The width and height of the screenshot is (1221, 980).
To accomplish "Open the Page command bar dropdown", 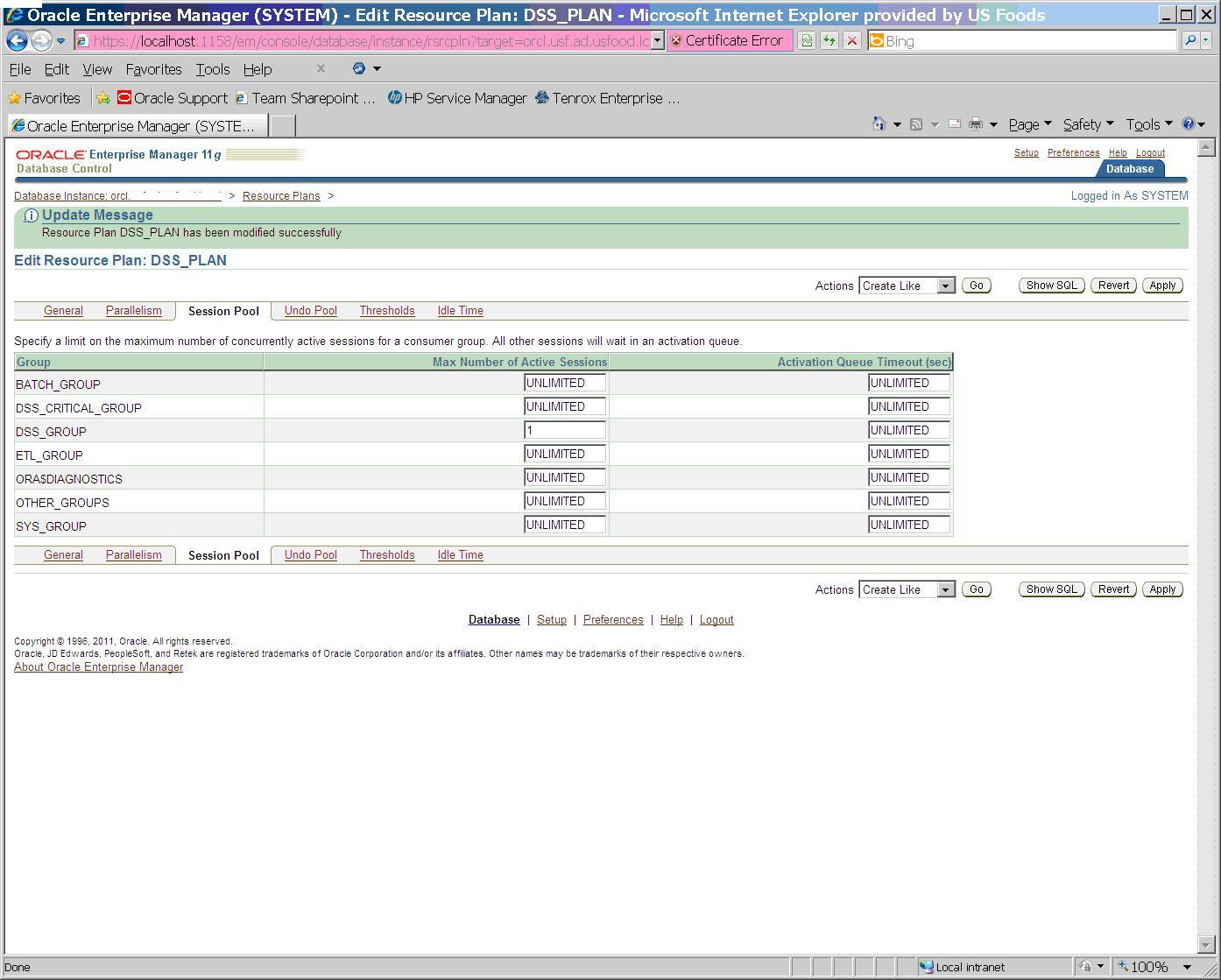I will coord(1030,124).
